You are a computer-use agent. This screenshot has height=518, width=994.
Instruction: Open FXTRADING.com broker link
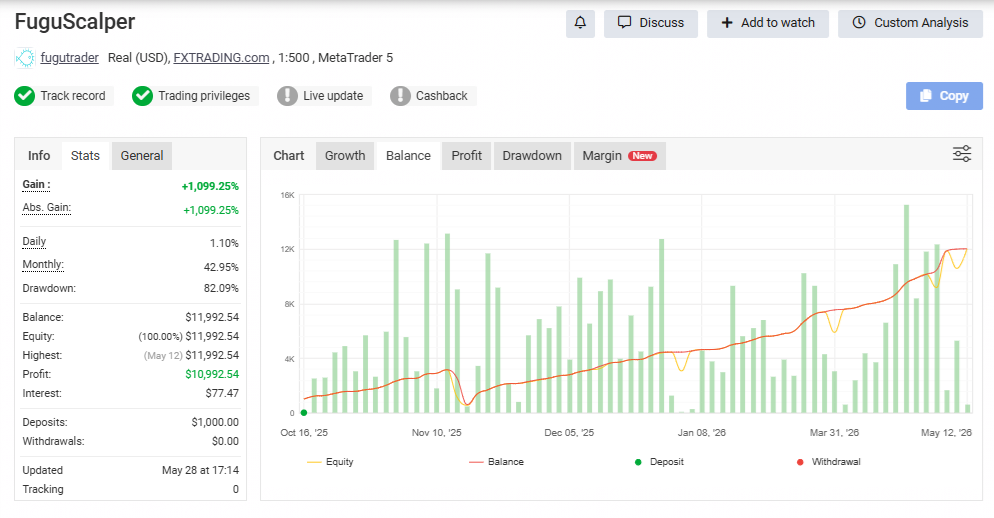[221, 58]
